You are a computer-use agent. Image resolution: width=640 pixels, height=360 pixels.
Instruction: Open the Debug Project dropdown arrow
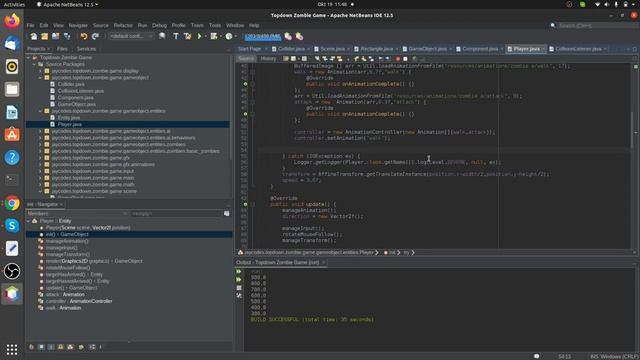220,36
